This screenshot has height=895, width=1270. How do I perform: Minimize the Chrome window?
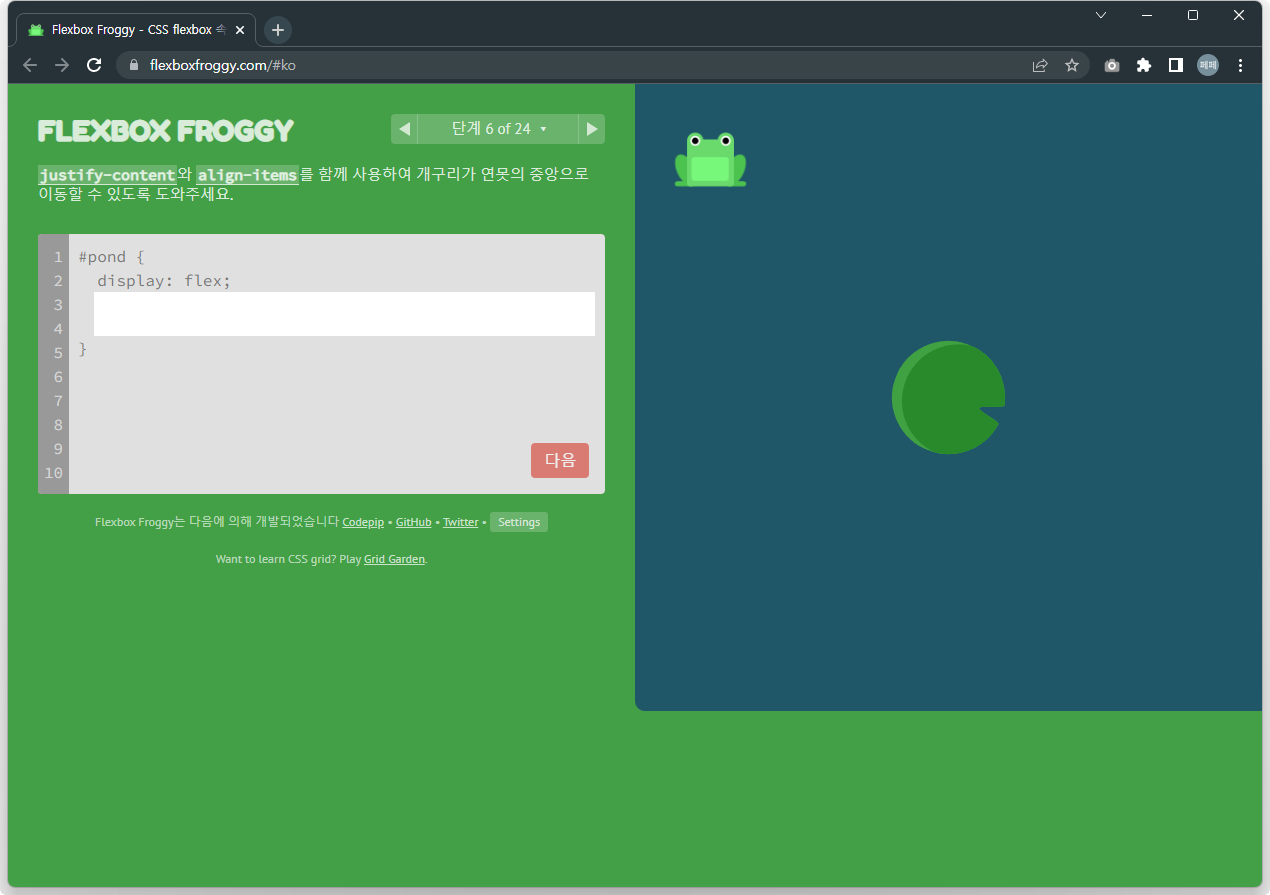coord(1147,15)
